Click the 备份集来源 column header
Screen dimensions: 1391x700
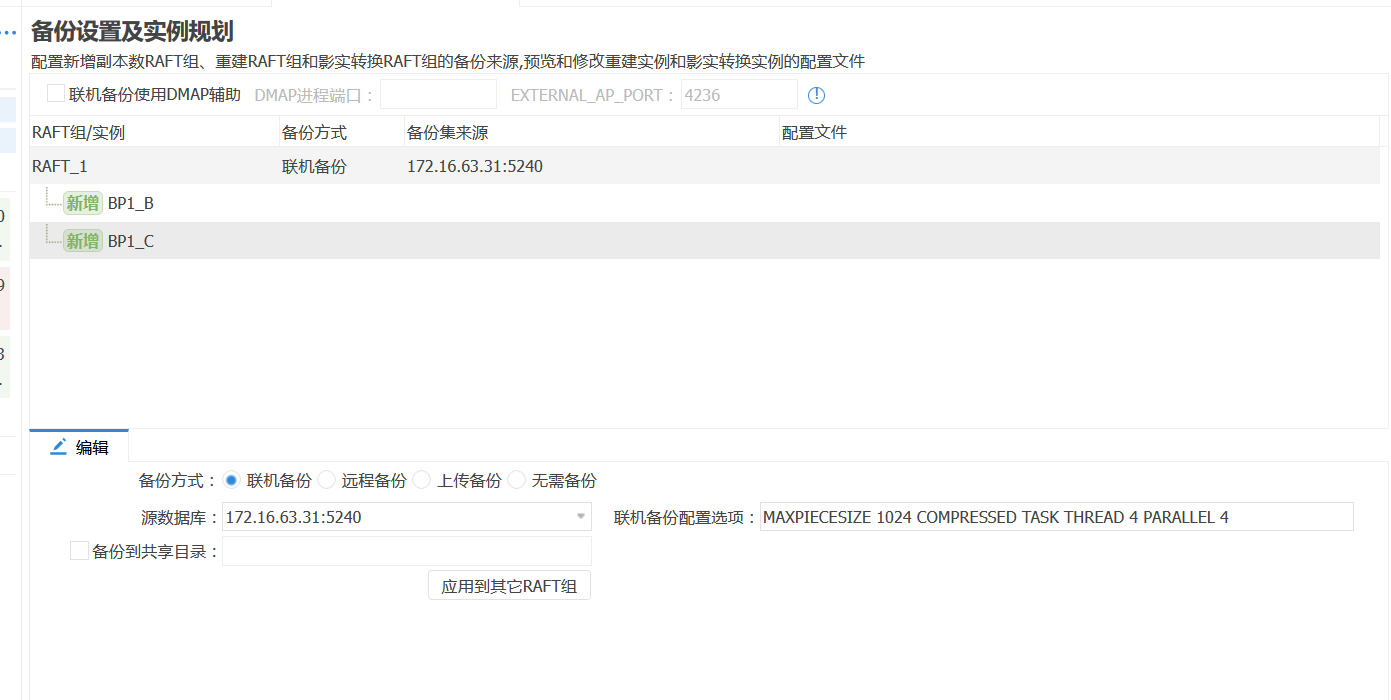tap(592, 132)
